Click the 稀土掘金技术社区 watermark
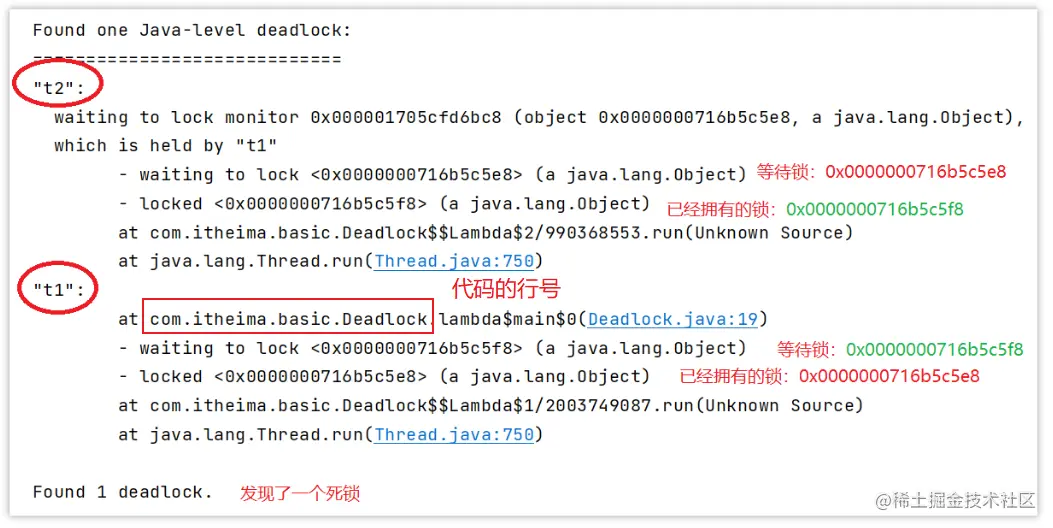Viewport: 1053px width, 528px height. 954,499
